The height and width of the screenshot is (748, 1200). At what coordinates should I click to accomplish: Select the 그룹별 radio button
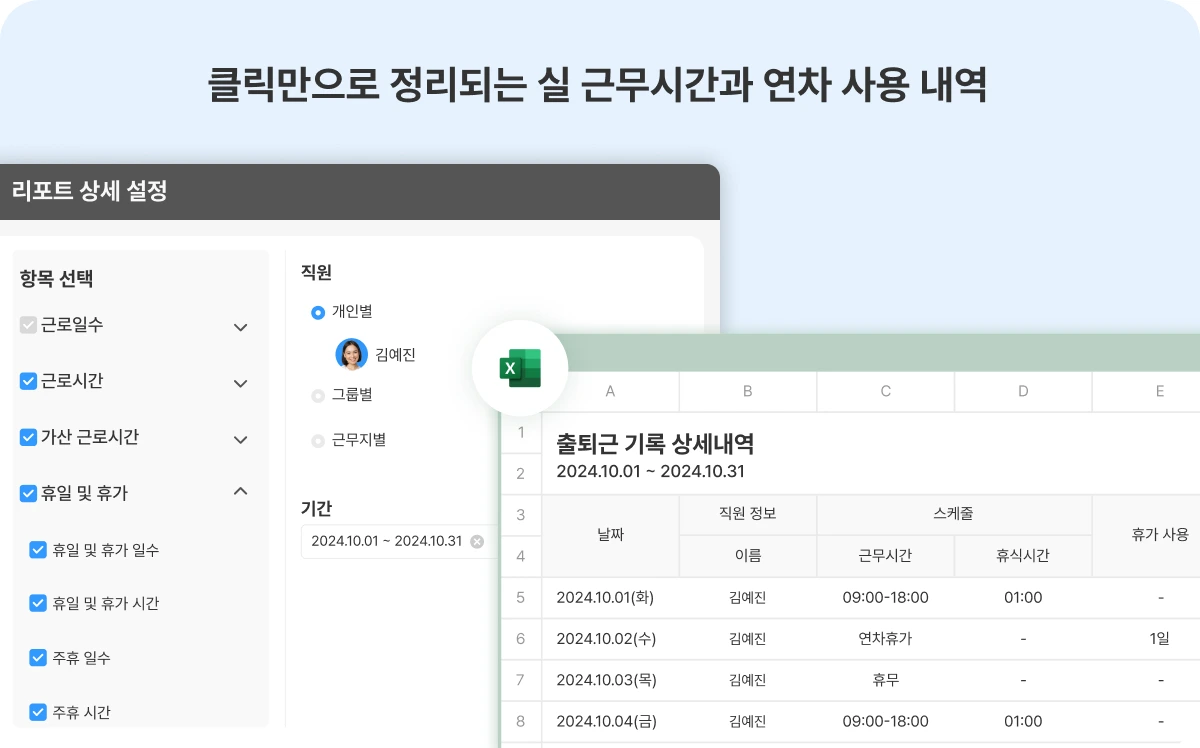point(318,396)
